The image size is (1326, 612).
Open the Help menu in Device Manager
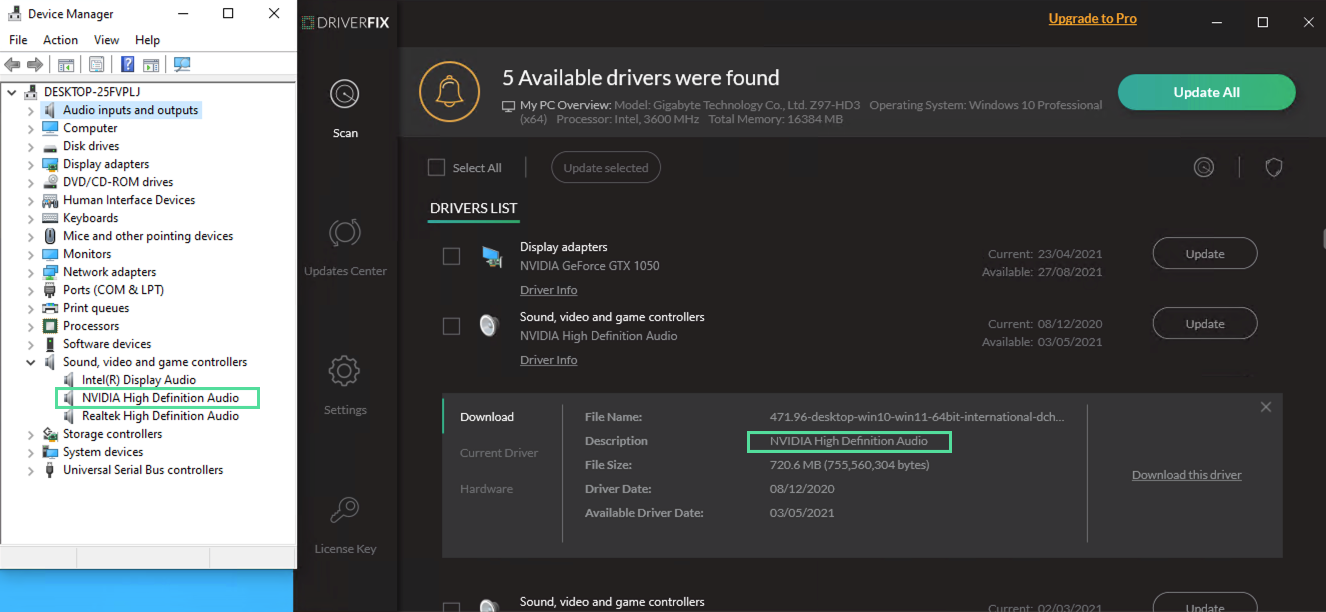[x=147, y=40]
